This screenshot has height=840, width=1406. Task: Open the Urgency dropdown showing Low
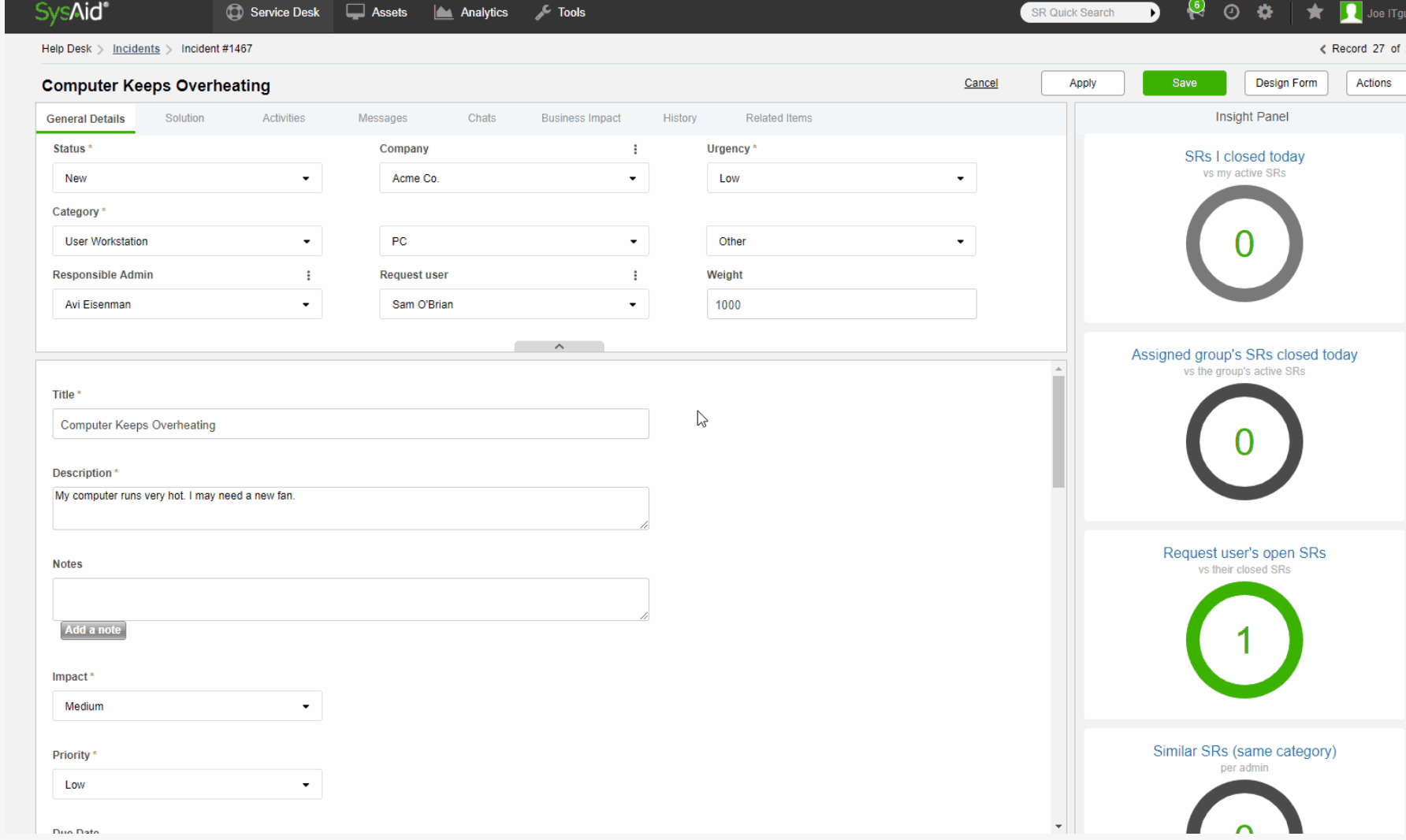coord(842,178)
